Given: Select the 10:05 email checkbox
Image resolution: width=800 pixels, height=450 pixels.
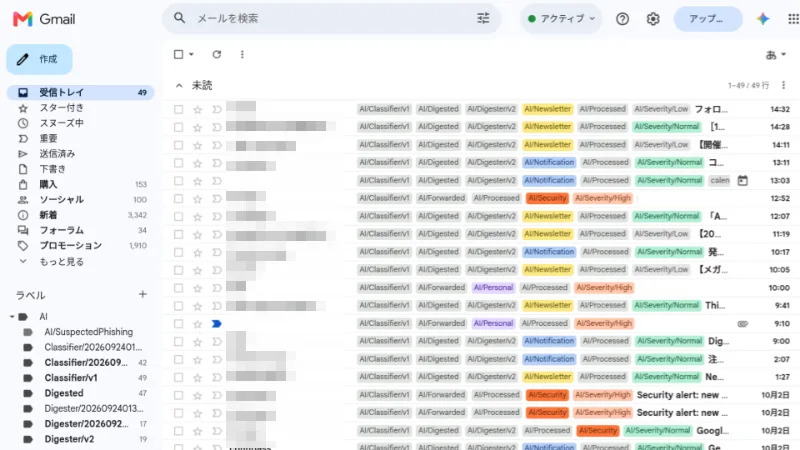Looking at the screenshot, I should [x=178, y=270].
